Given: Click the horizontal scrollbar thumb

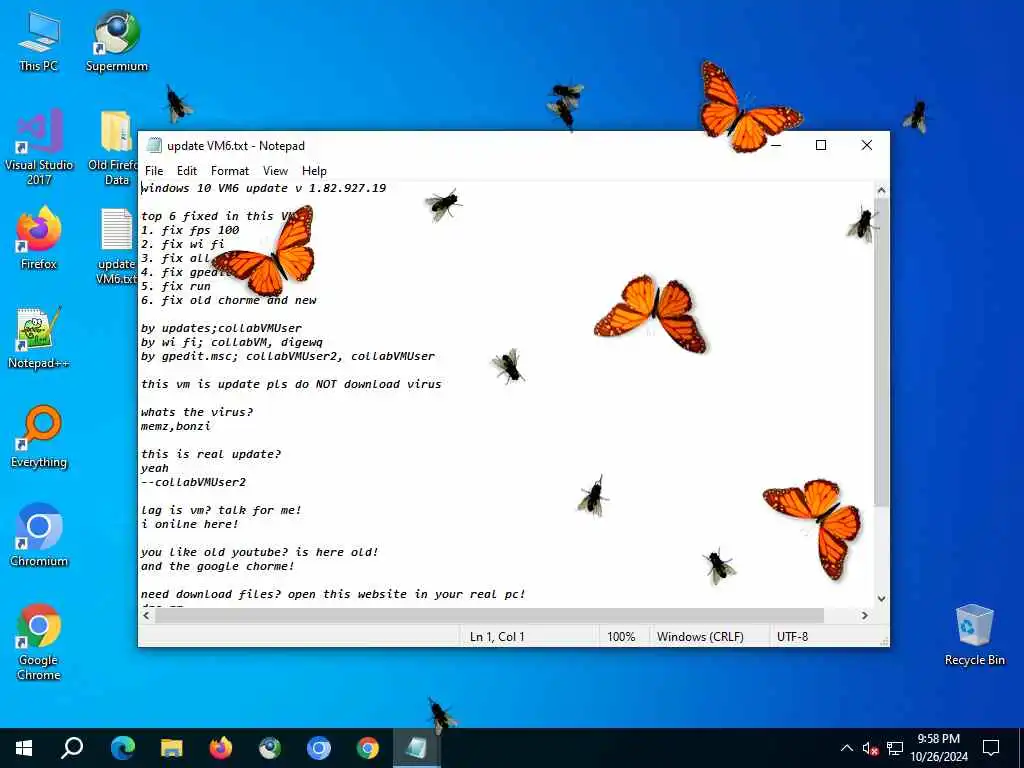Looking at the screenshot, I should pos(489,615).
